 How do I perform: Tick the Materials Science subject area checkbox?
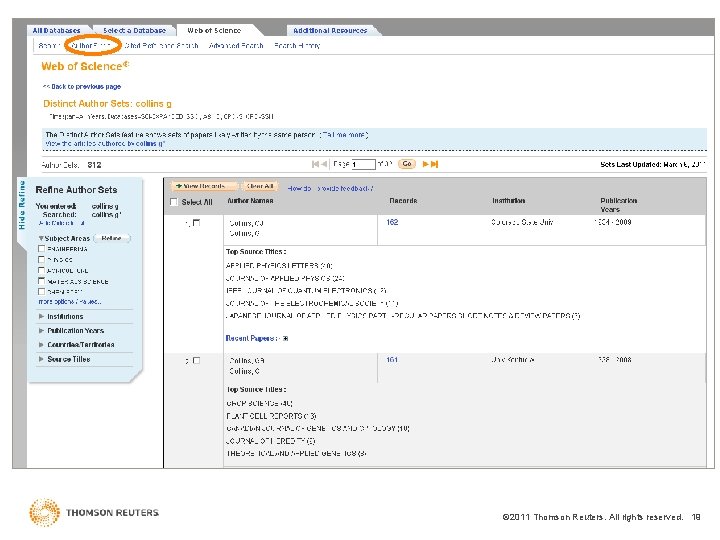click(x=41, y=281)
